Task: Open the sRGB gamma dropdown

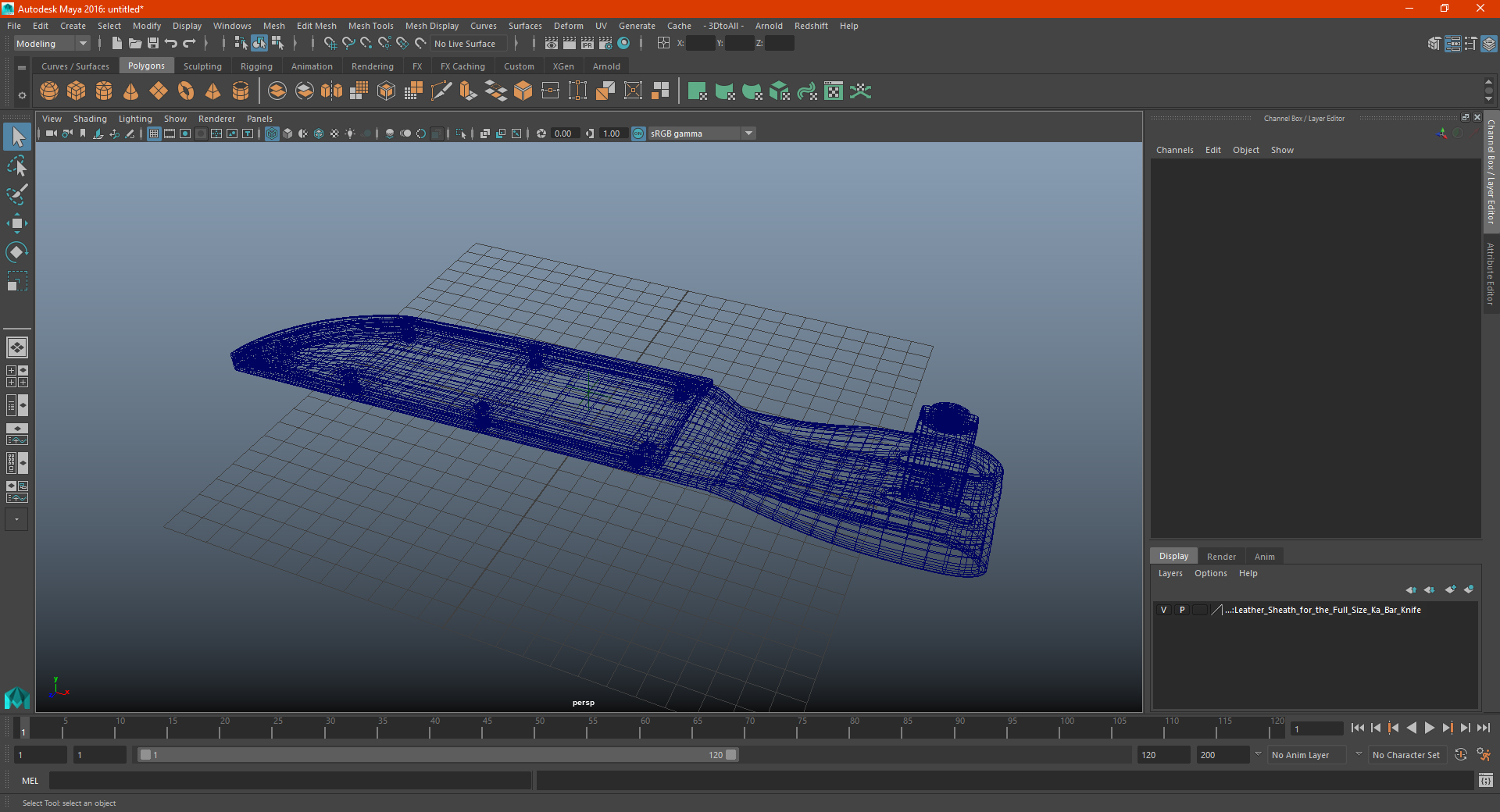Action: 702,134
